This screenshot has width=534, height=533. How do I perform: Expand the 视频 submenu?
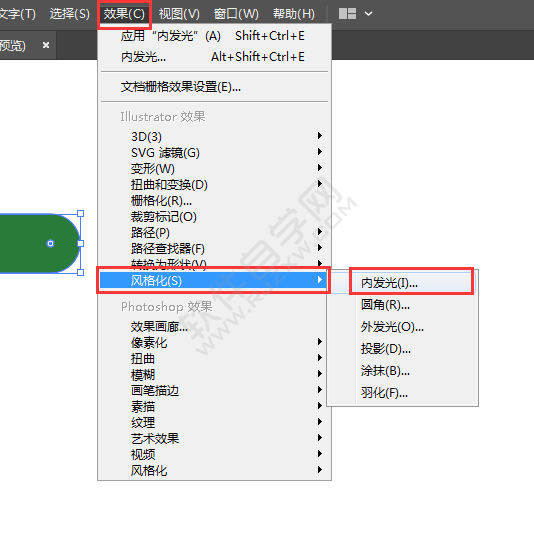tap(215, 454)
